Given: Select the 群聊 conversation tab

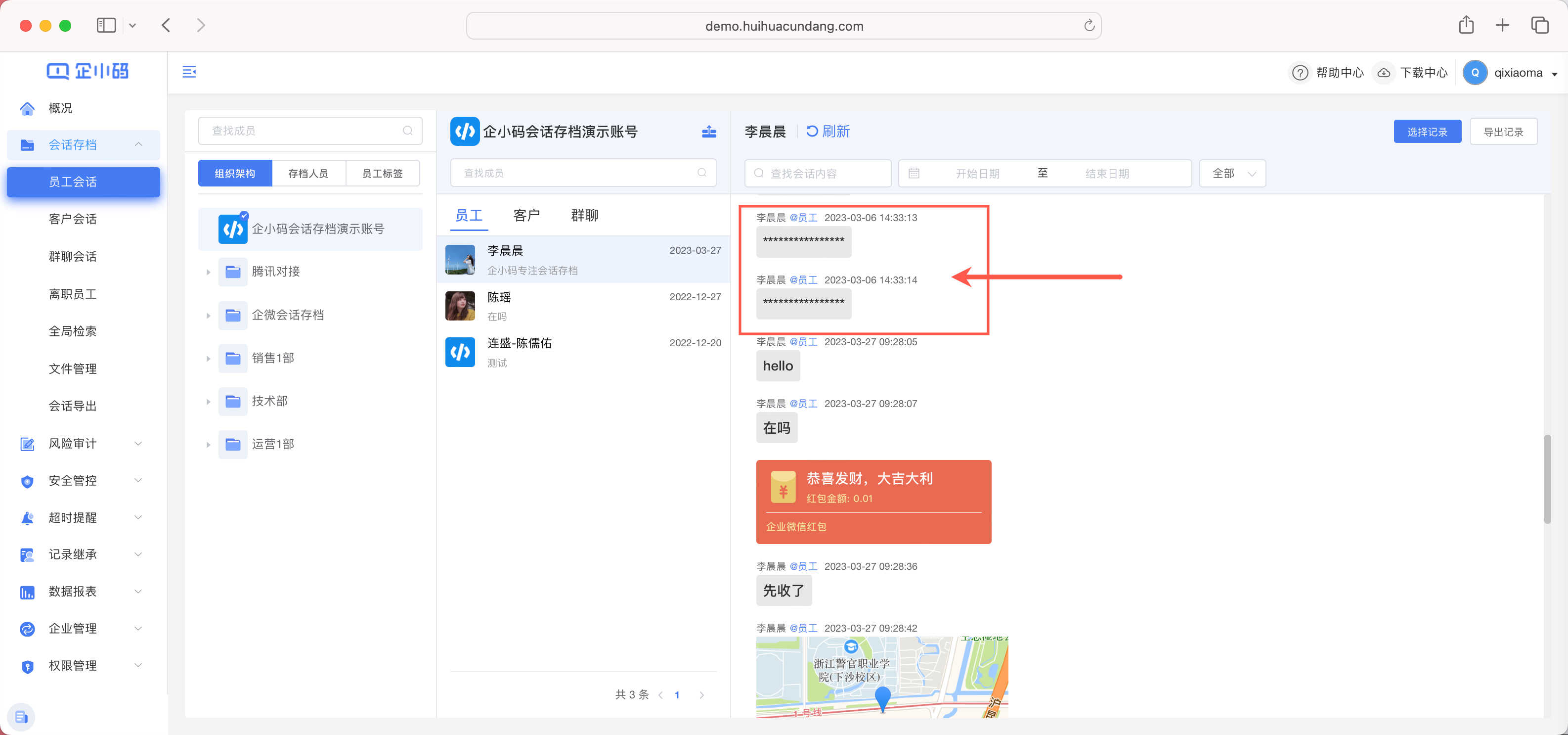Looking at the screenshot, I should click(584, 216).
